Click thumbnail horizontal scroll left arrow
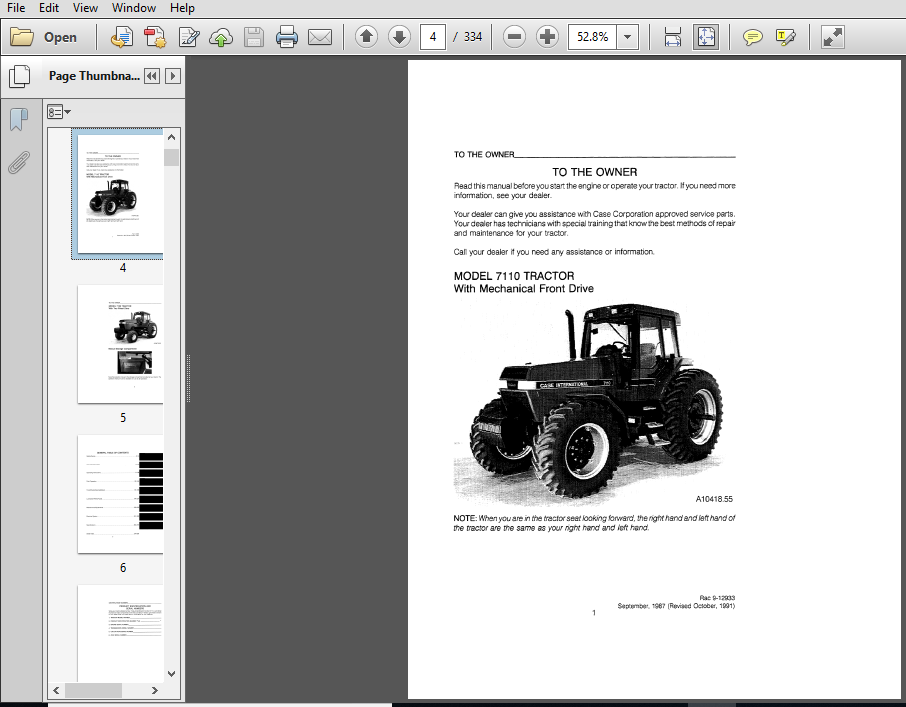 (x=57, y=690)
